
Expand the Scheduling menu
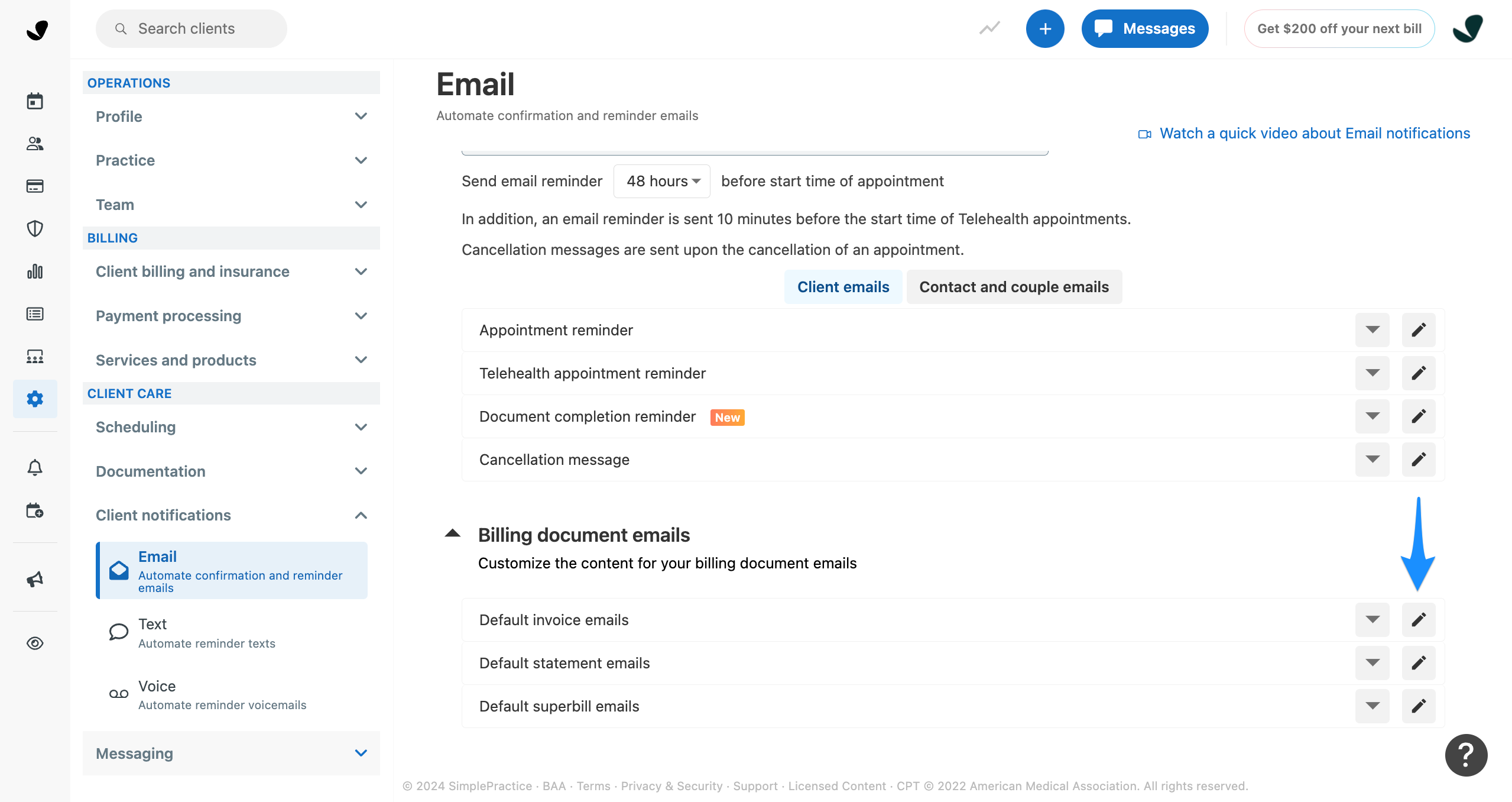click(x=231, y=427)
